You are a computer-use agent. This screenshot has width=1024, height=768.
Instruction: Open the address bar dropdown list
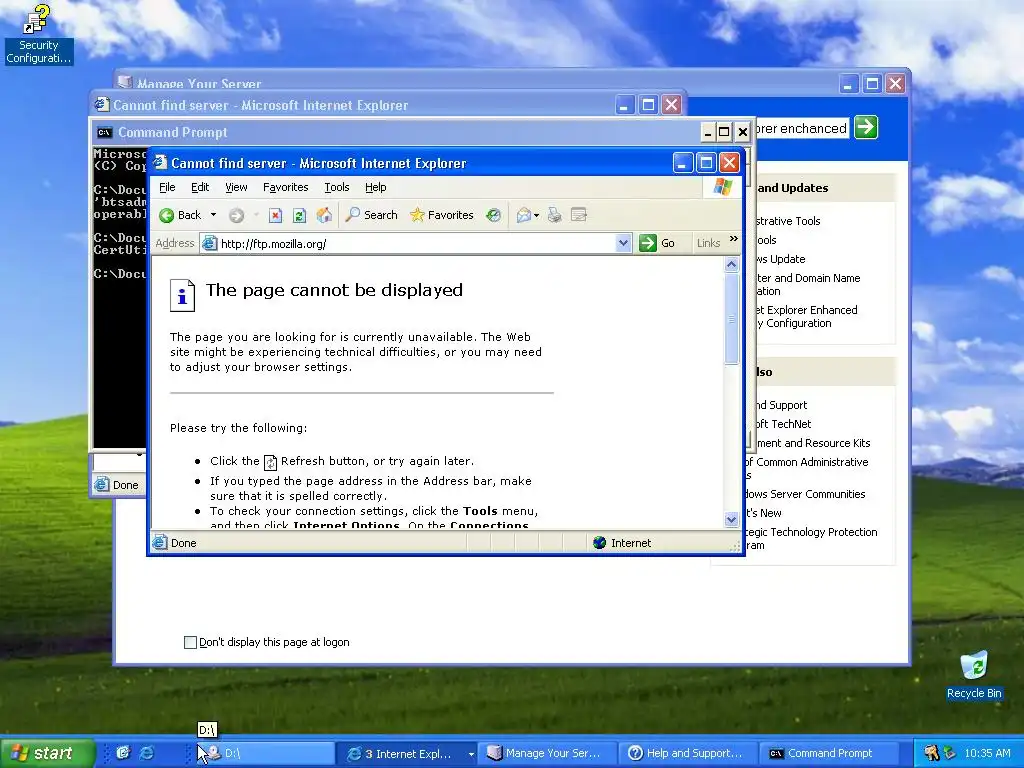pyautogui.click(x=623, y=243)
